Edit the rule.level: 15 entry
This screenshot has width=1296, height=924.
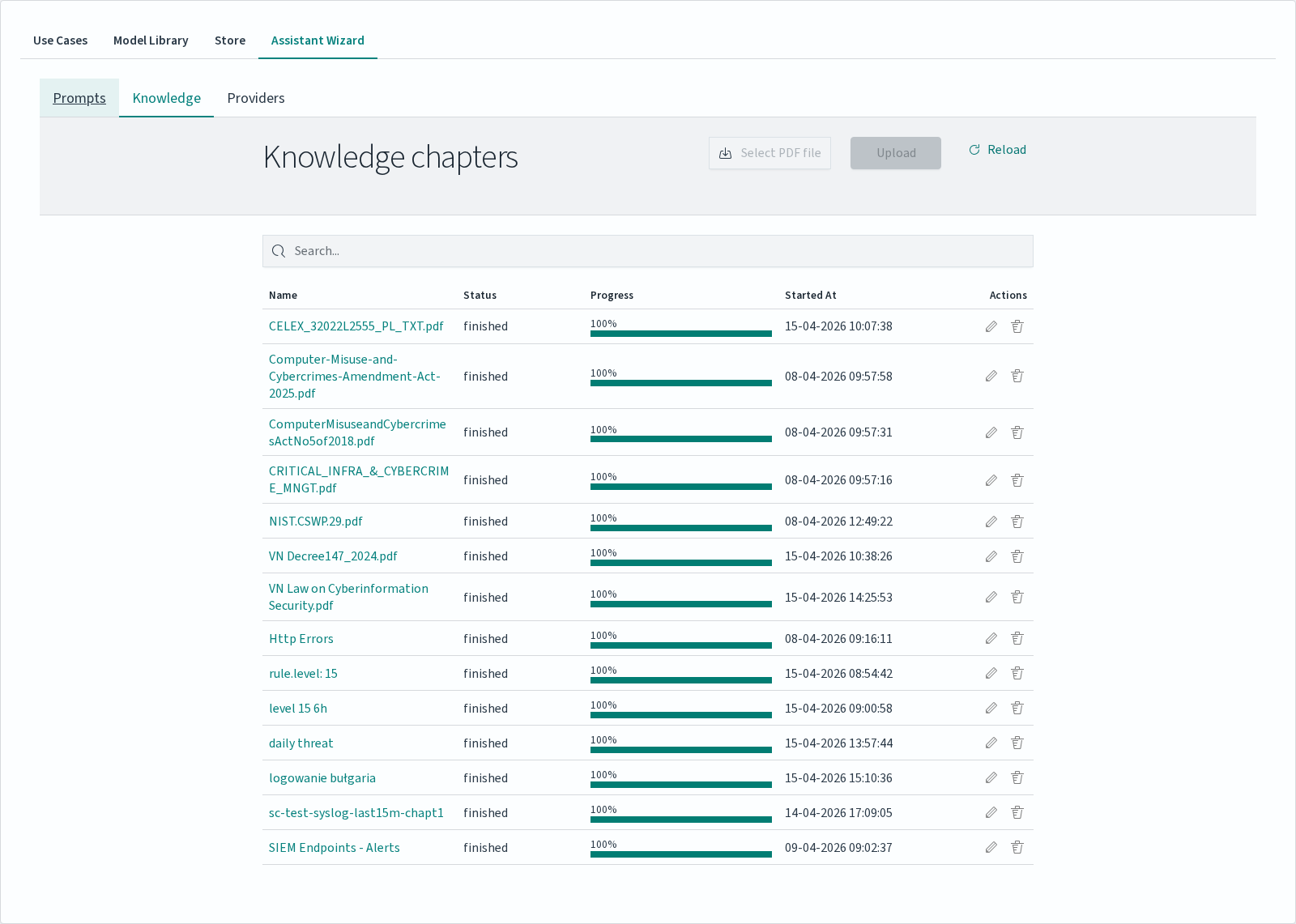[991, 673]
